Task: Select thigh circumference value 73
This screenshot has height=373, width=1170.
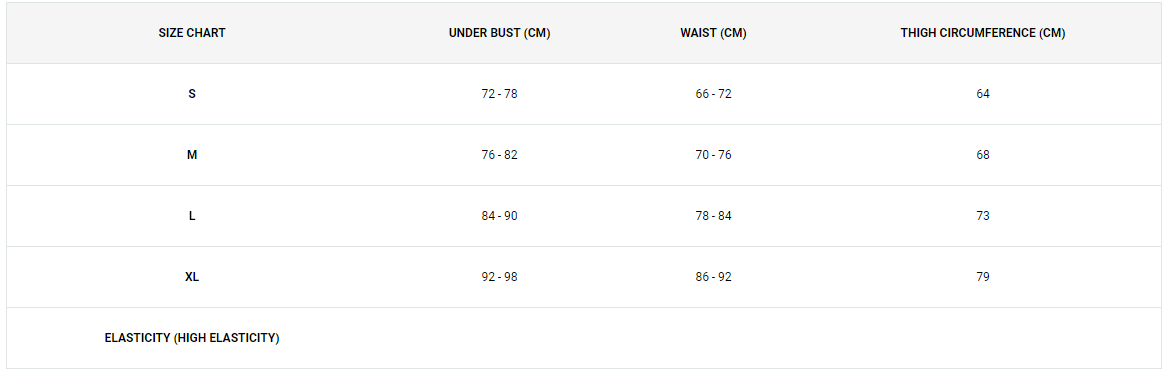Action: [983, 216]
